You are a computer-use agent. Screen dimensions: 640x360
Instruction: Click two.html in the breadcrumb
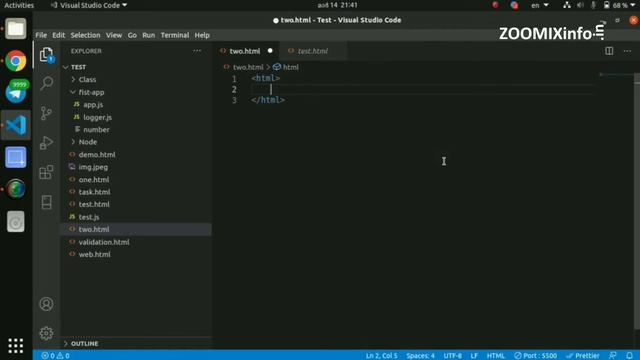(248, 67)
